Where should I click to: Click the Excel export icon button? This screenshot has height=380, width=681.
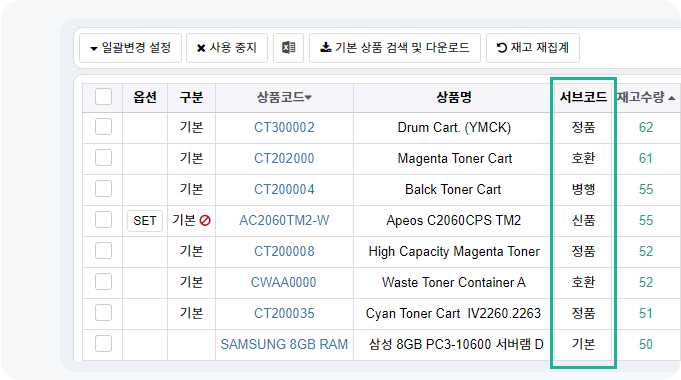(x=288, y=48)
